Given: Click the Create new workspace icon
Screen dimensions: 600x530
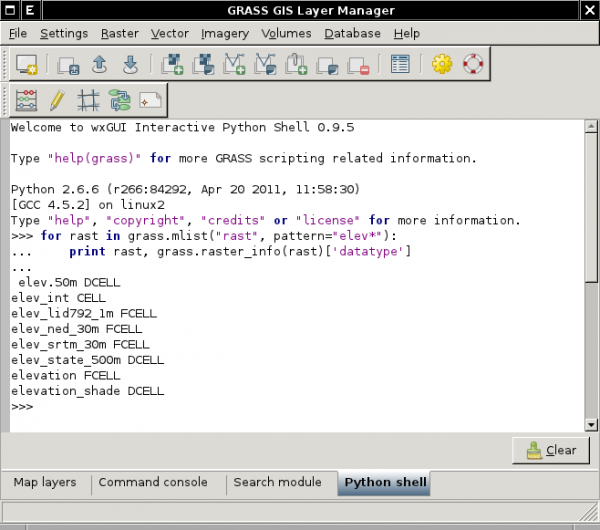Looking at the screenshot, I should 68,65.
